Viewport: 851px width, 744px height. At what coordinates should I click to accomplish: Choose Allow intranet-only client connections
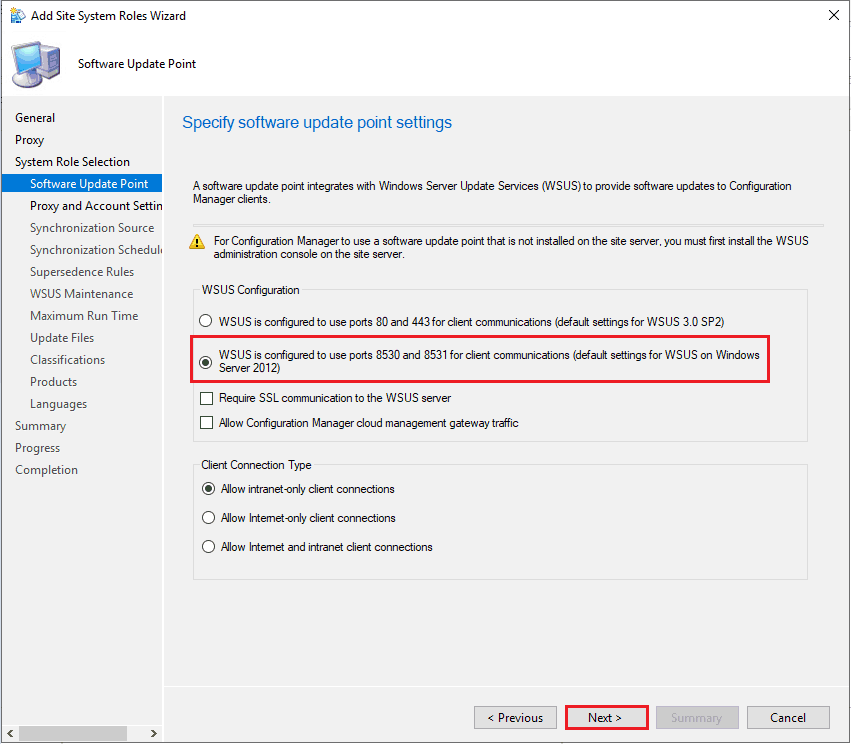[208, 489]
